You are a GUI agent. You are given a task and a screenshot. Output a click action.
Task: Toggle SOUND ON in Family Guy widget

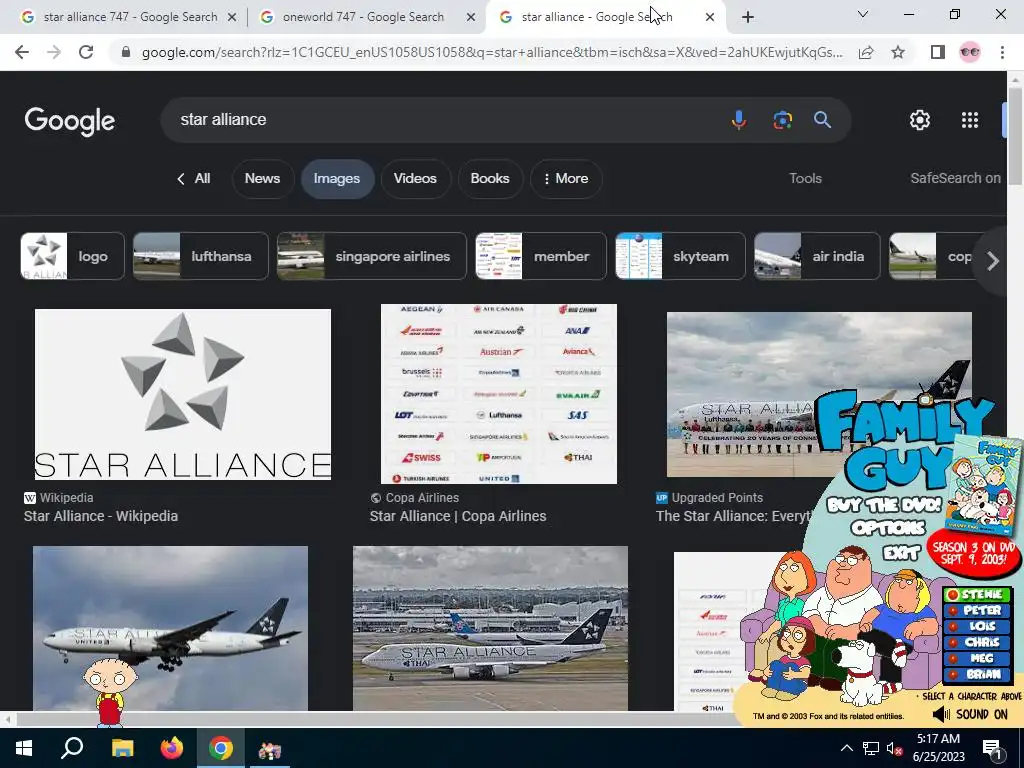tap(972, 714)
